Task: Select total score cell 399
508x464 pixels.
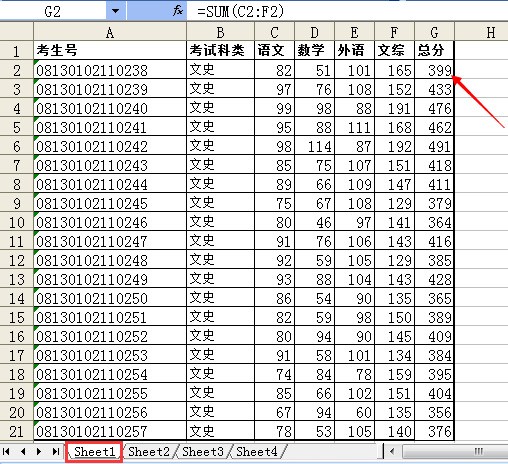Action: pos(434,70)
